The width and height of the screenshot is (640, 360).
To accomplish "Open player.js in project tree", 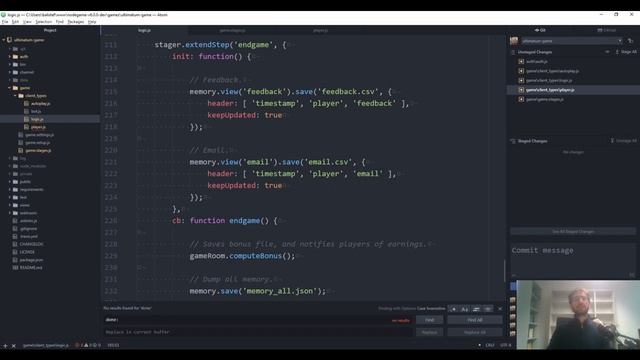I will [38, 127].
